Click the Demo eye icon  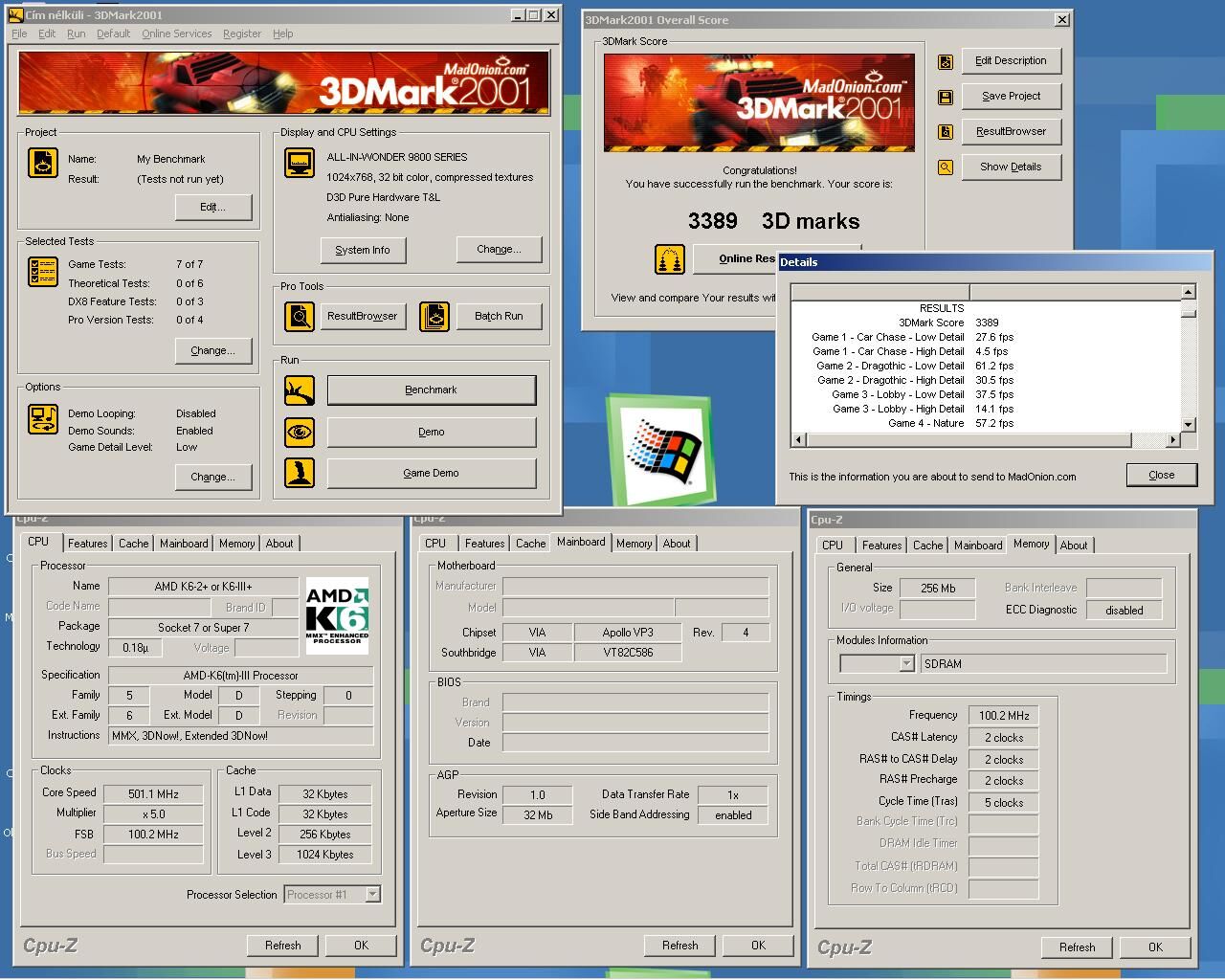tap(300, 432)
